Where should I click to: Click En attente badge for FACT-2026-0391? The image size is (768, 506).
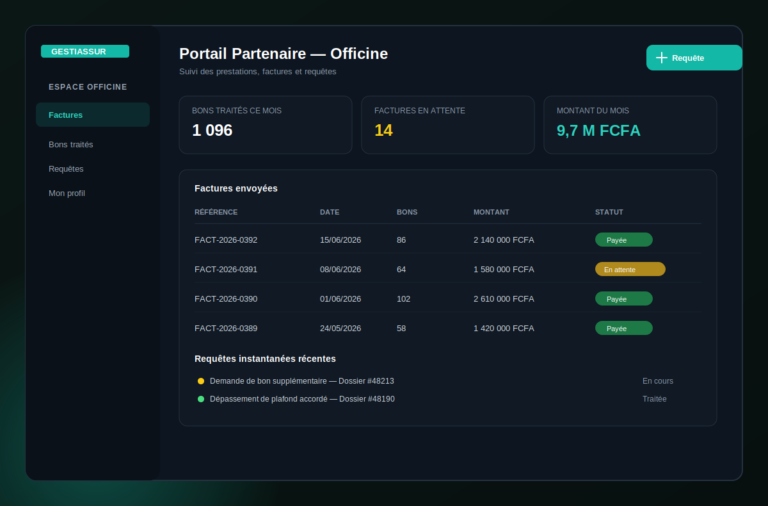630,269
